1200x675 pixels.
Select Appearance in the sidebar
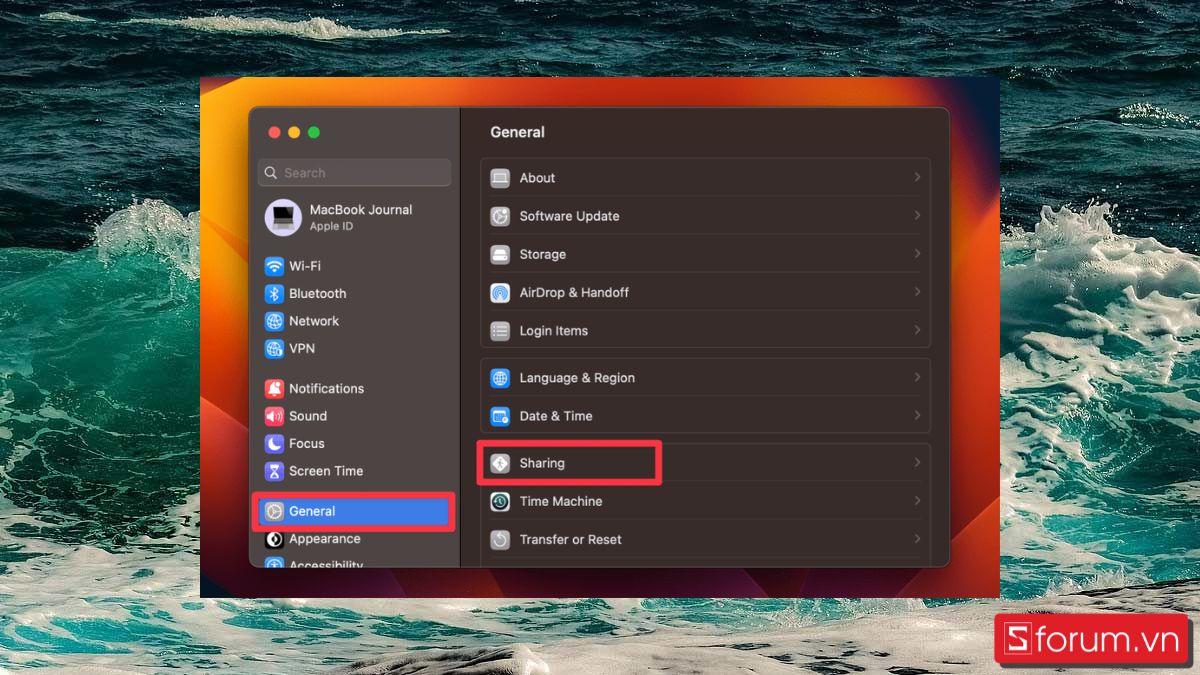click(322, 539)
